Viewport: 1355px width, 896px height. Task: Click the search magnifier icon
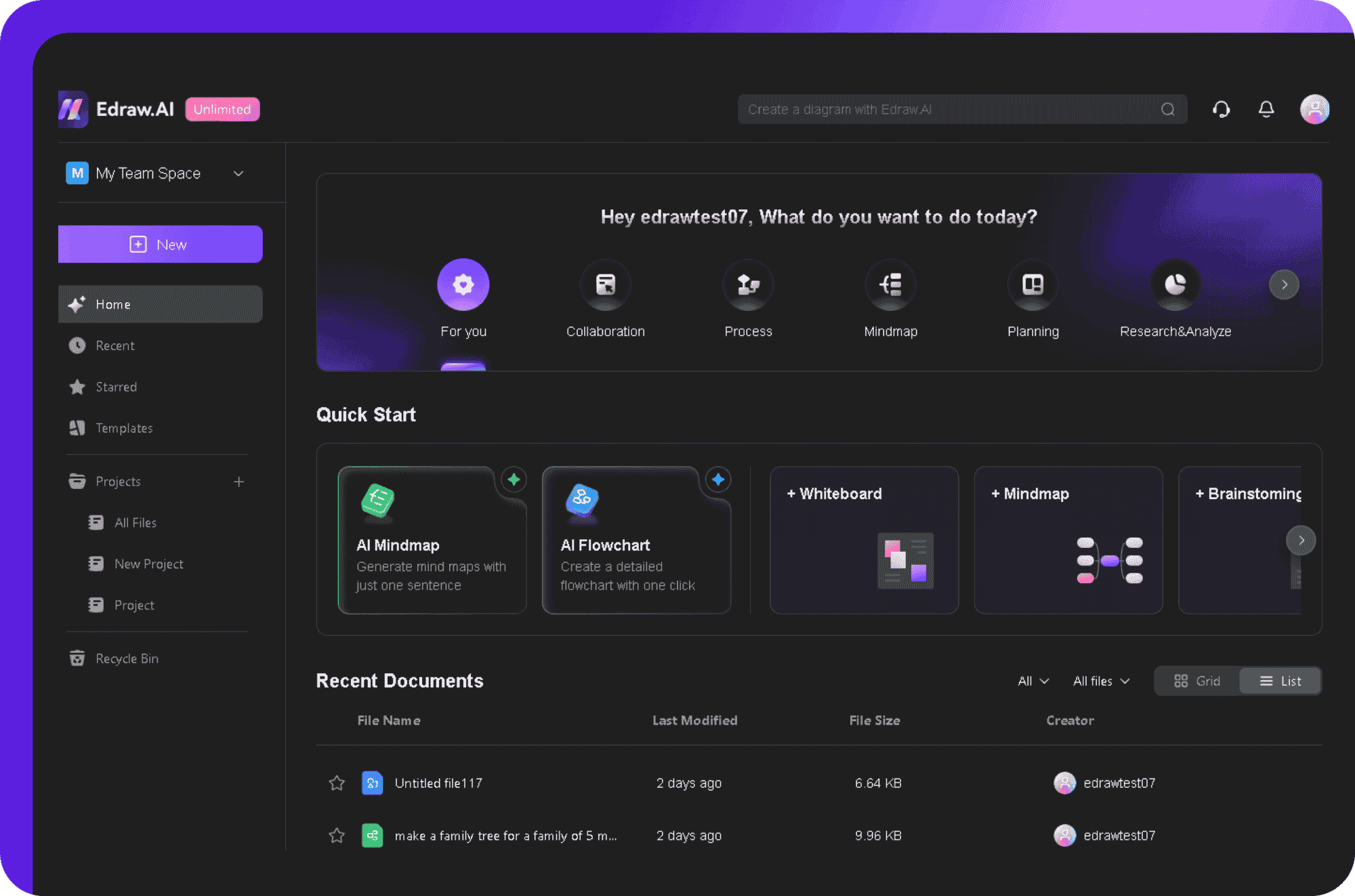click(1167, 109)
